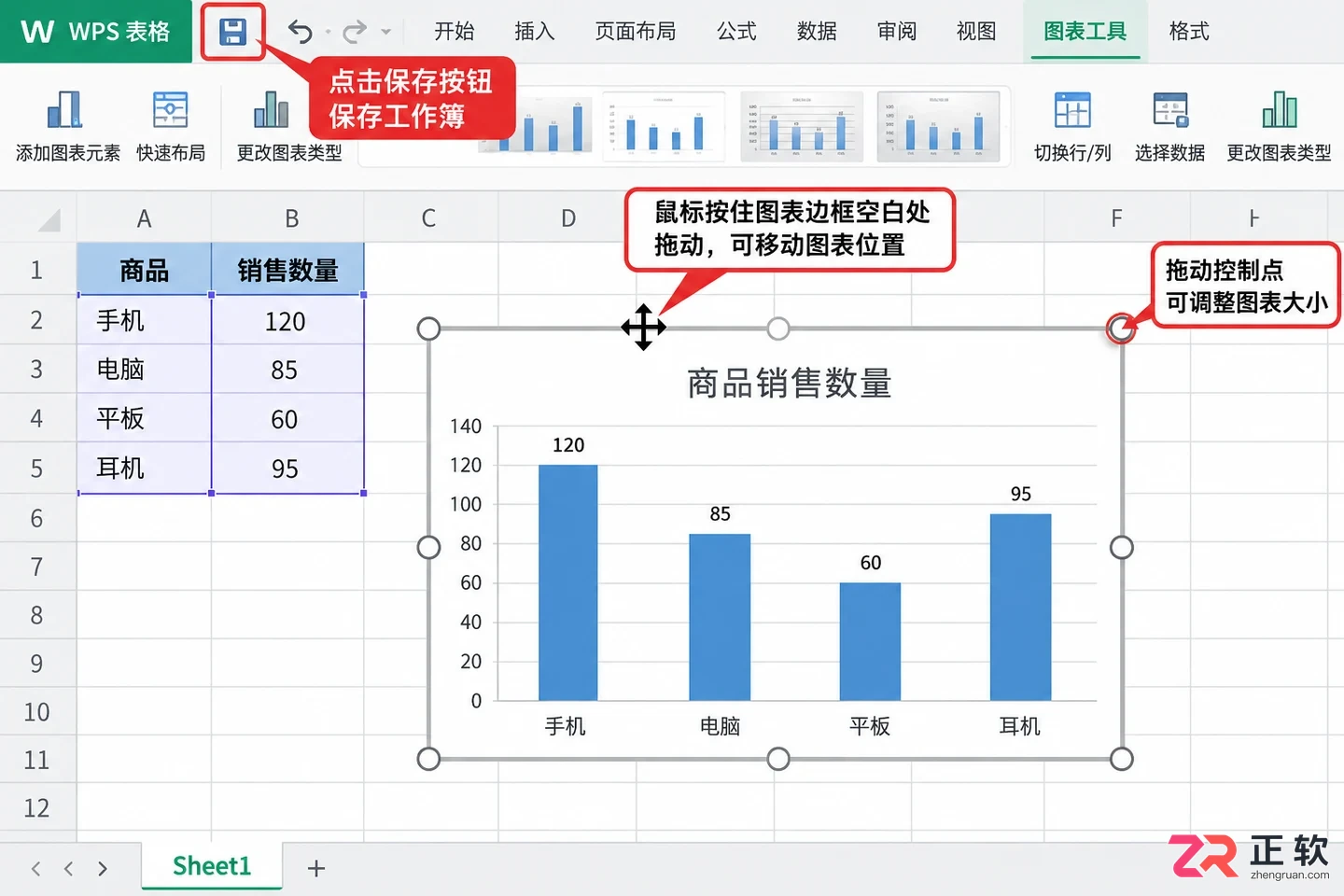Viewport: 1344px width, 896px height.
Task: Click cell containing 销售数量 header
Action: (x=287, y=270)
